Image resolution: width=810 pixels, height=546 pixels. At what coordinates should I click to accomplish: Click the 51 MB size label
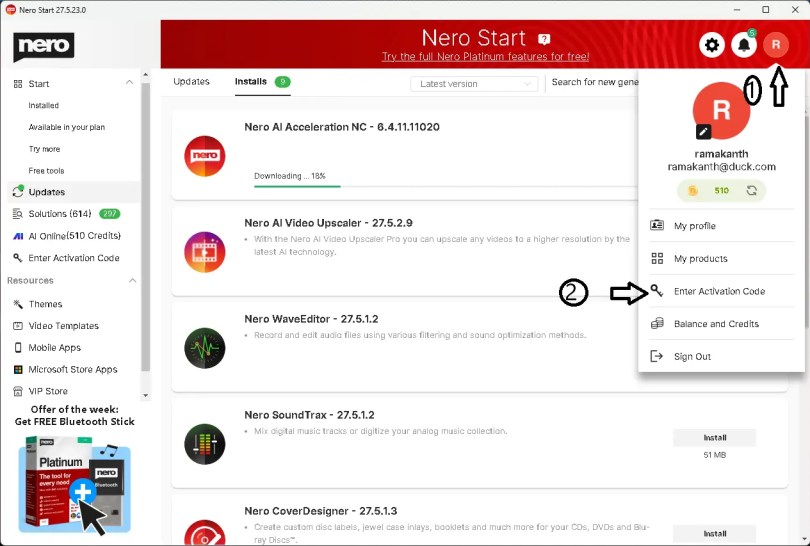tap(714, 455)
